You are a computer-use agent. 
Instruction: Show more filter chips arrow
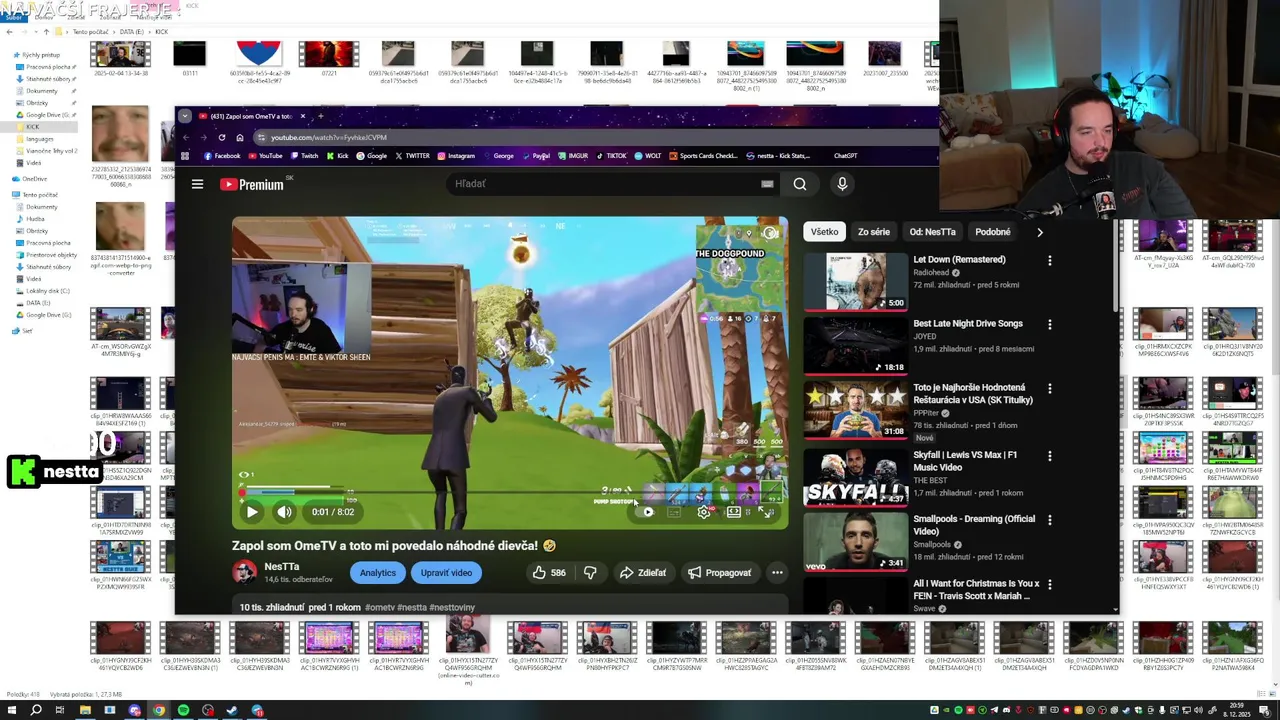[x=1040, y=232]
